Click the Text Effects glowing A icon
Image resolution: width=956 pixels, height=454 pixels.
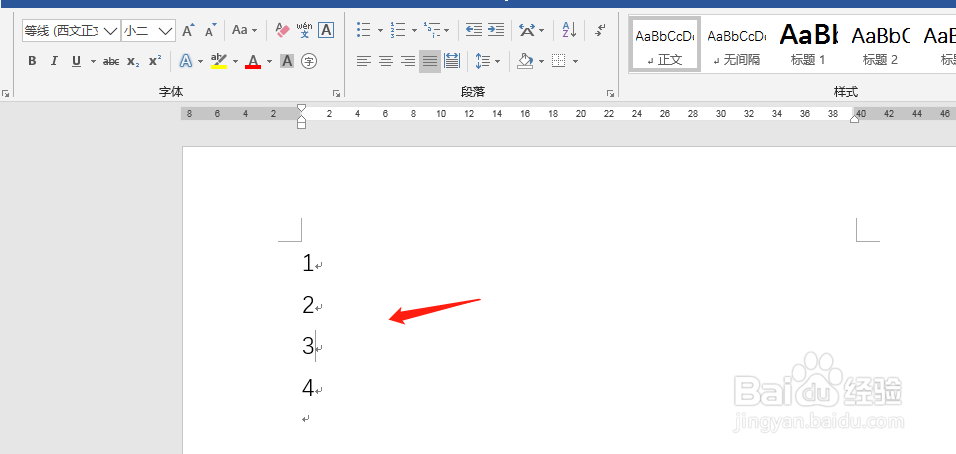click(x=186, y=61)
